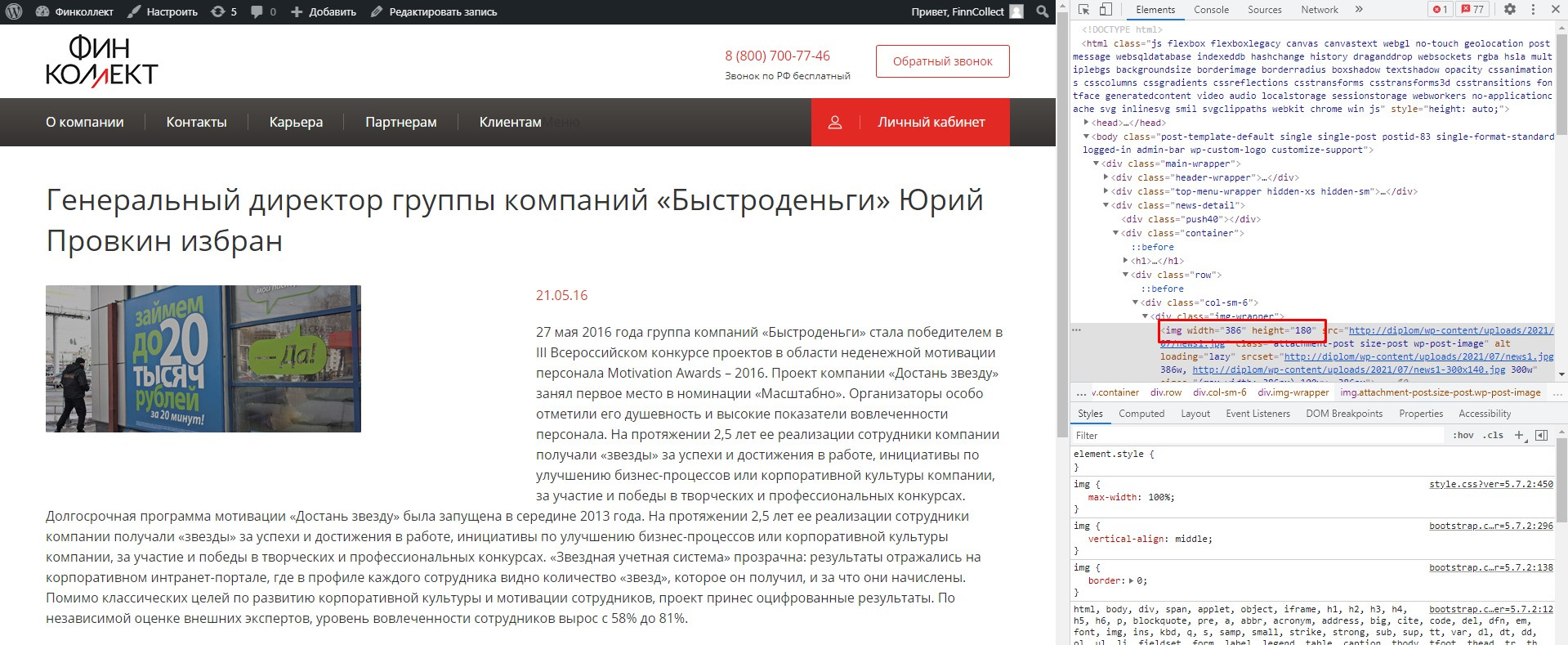Open the Партнерам menu item

click(x=400, y=123)
